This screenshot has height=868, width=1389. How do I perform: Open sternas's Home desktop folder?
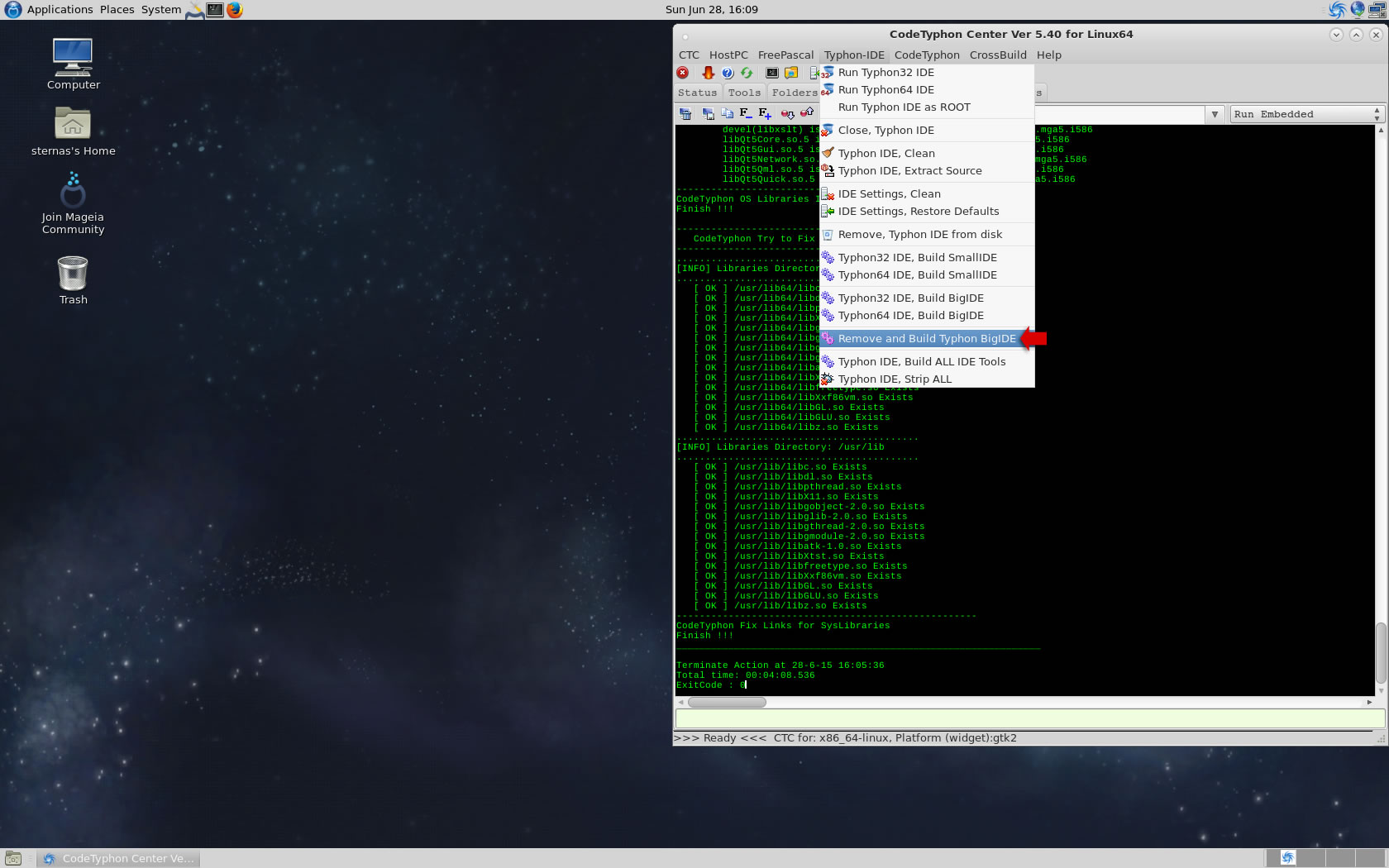(73, 131)
